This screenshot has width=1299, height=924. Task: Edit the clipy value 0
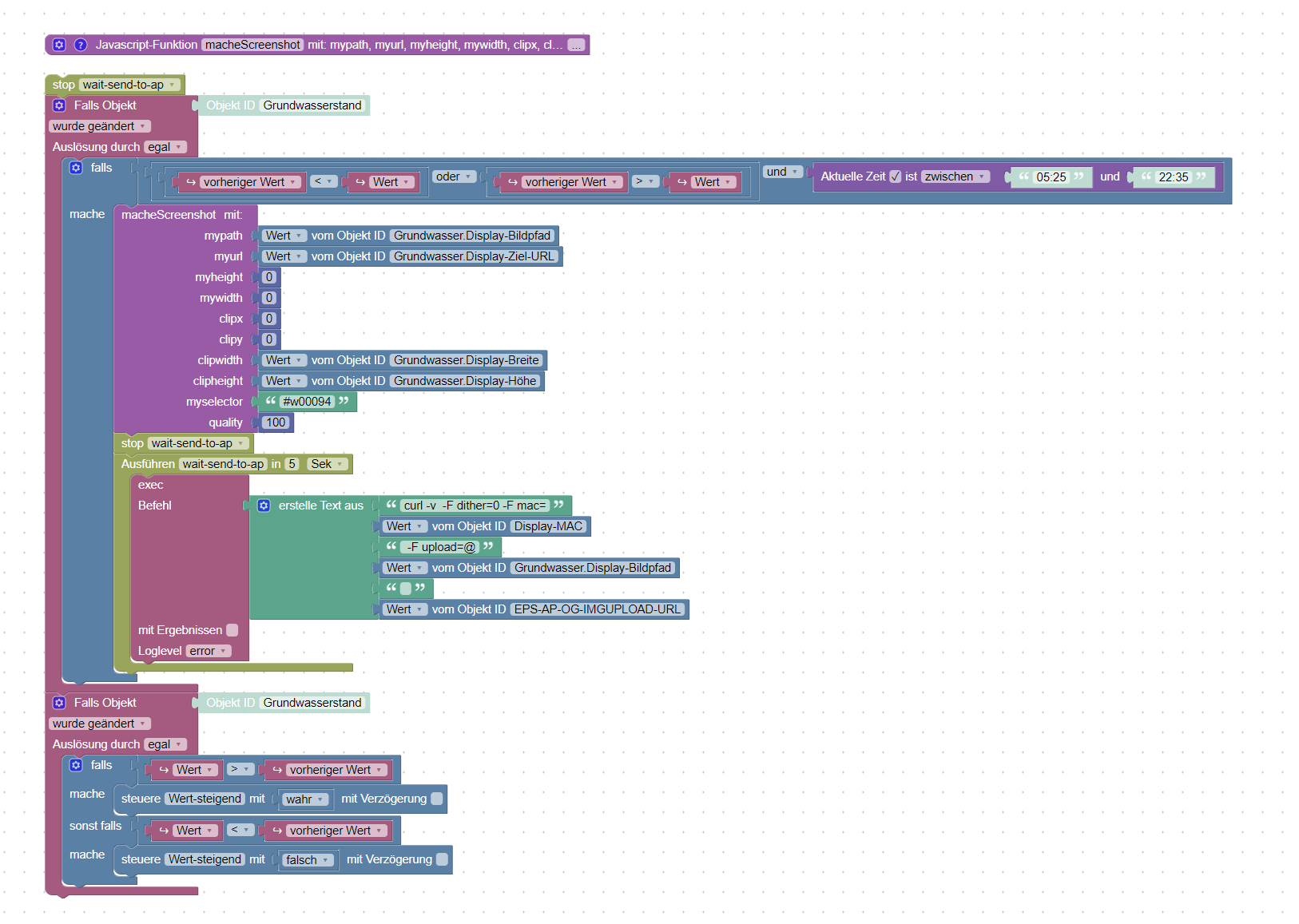[x=269, y=339]
